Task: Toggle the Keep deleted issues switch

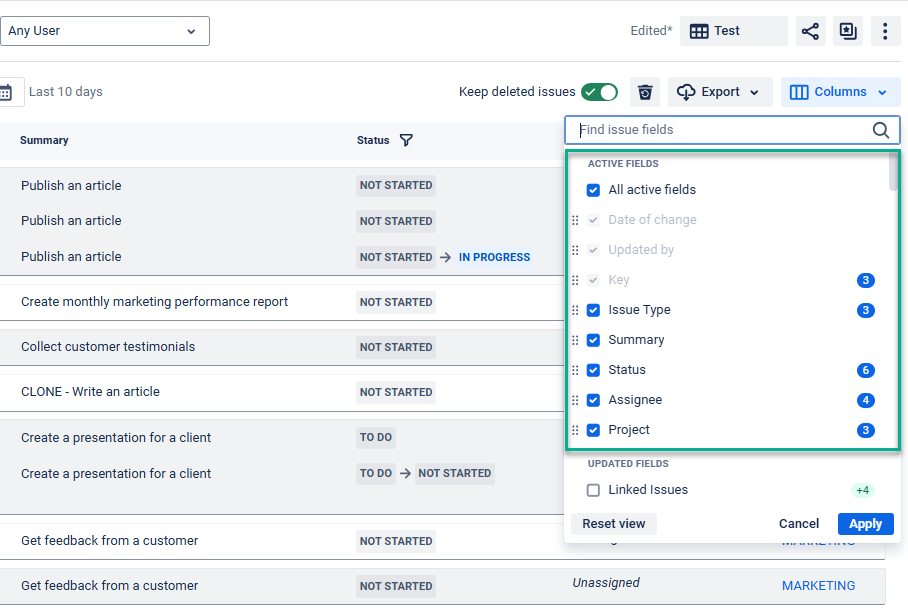Action: click(600, 92)
